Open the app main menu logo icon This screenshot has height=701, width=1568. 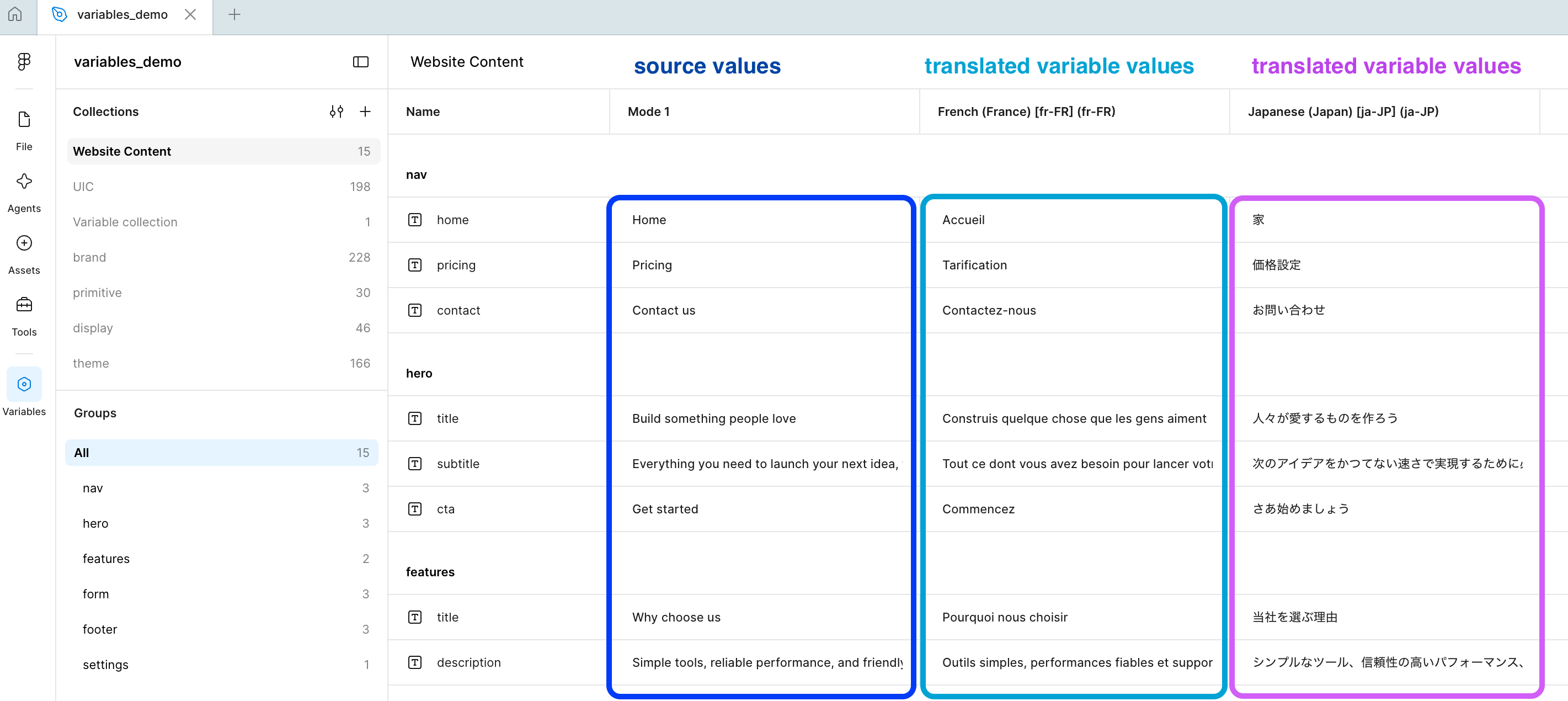tap(24, 61)
